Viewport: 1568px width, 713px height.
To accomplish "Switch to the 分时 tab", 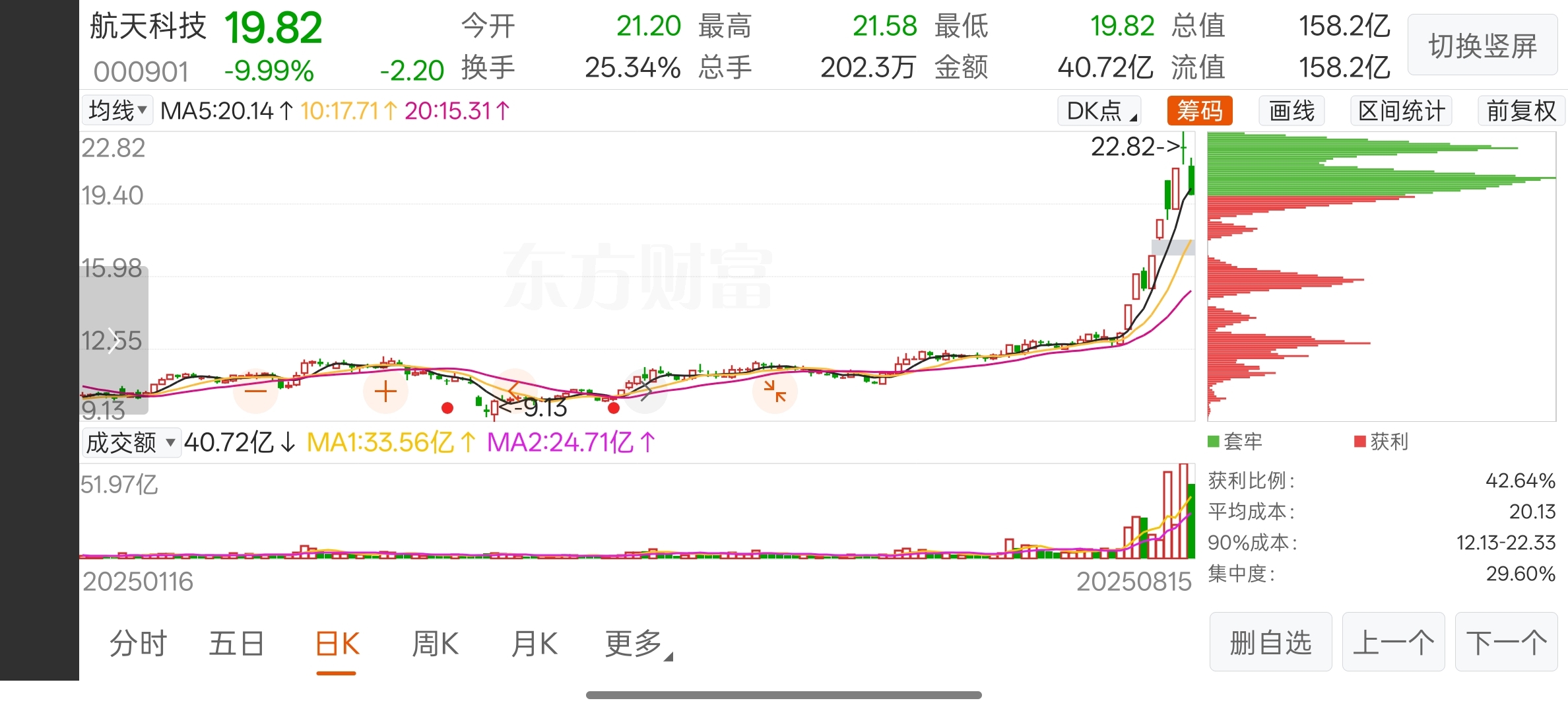I will click(138, 644).
